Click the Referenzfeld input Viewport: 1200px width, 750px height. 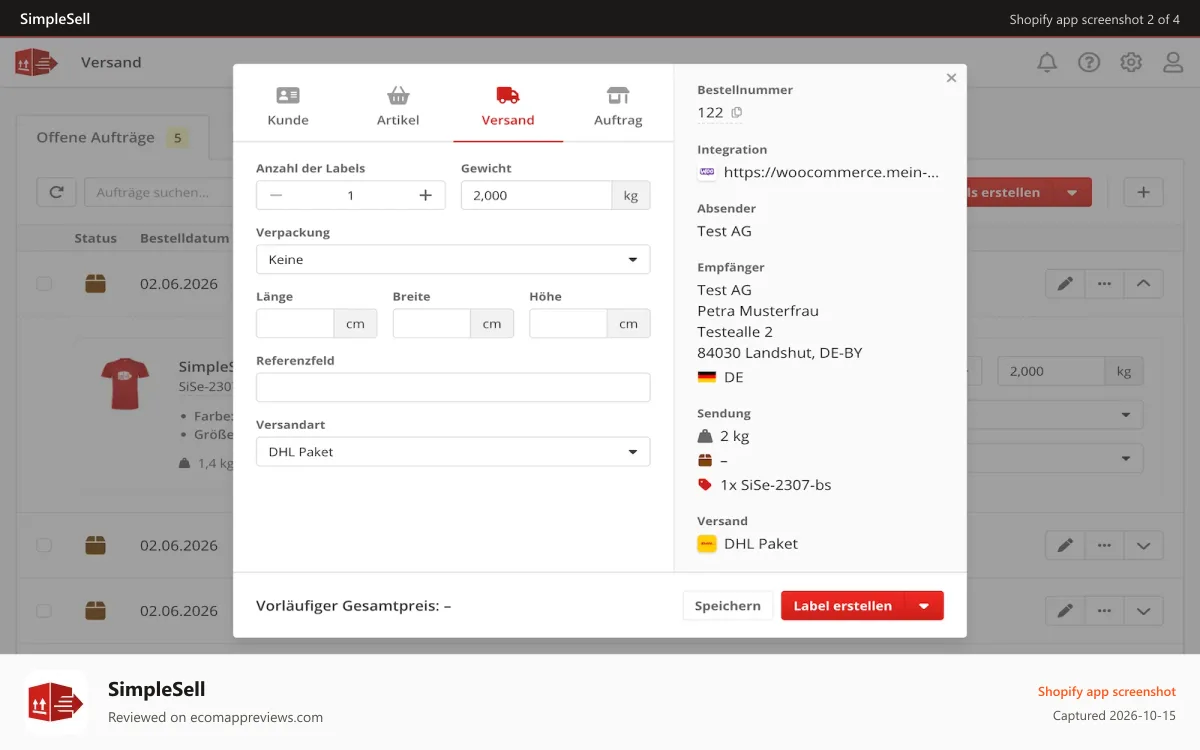453,387
